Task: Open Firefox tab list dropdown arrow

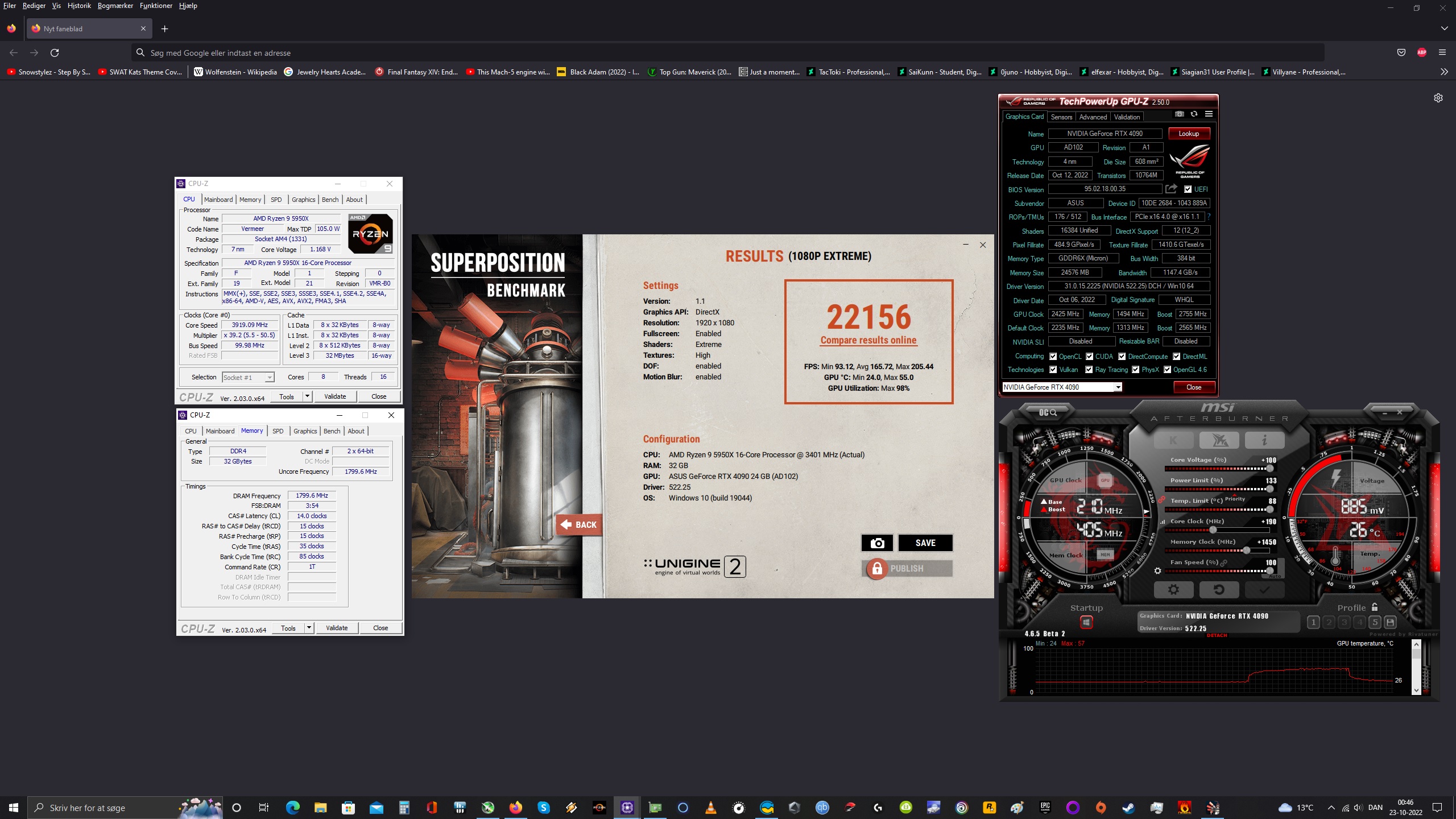Action: tap(1444, 28)
